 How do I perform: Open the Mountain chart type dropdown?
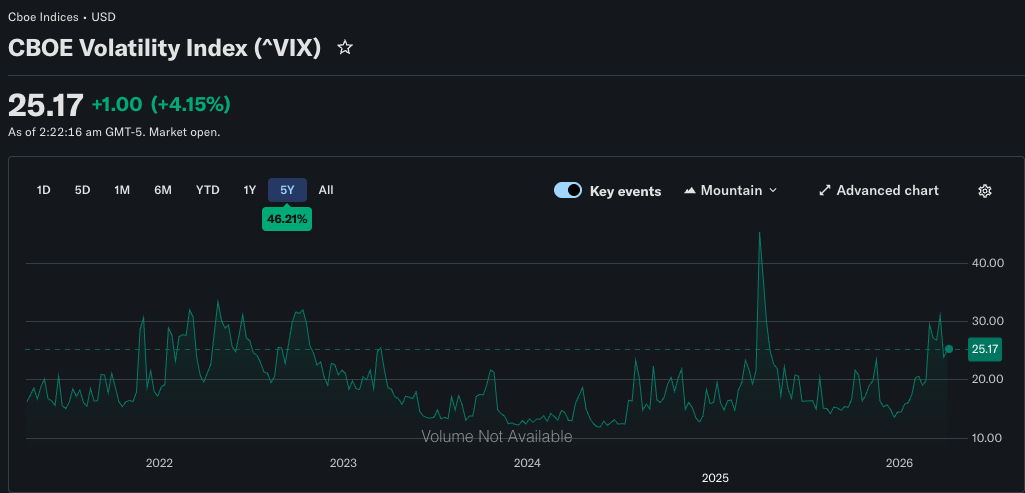tap(731, 190)
